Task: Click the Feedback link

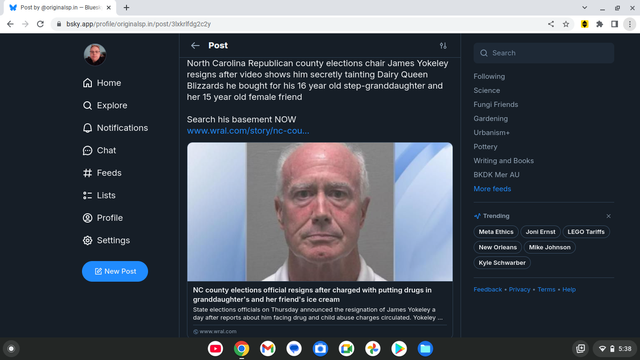Action: coord(487,289)
